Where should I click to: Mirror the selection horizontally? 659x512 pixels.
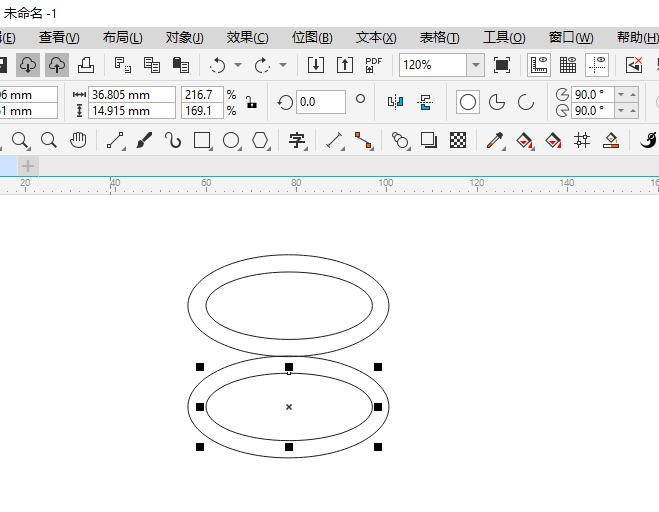(x=395, y=102)
